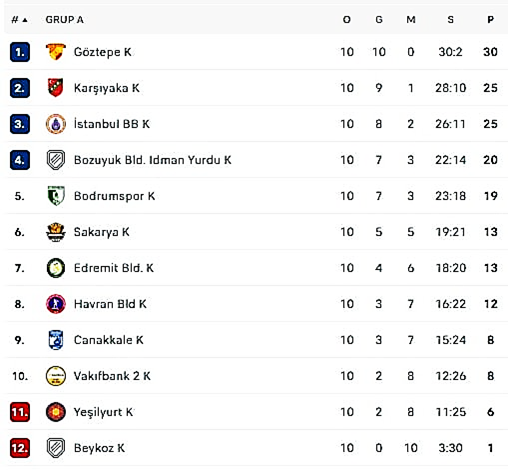
Task: Click the Göztepe K team logo
Action: coord(55,52)
